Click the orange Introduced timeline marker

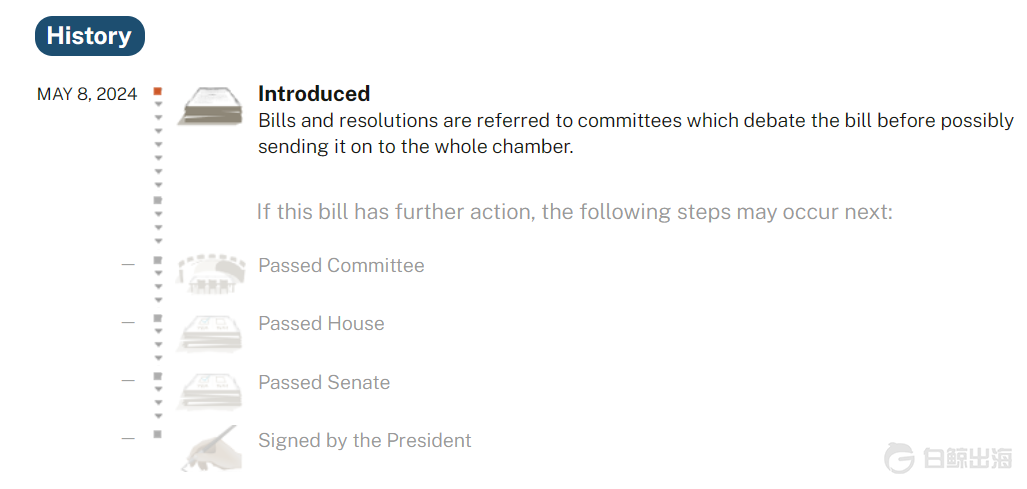[x=158, y=91]
